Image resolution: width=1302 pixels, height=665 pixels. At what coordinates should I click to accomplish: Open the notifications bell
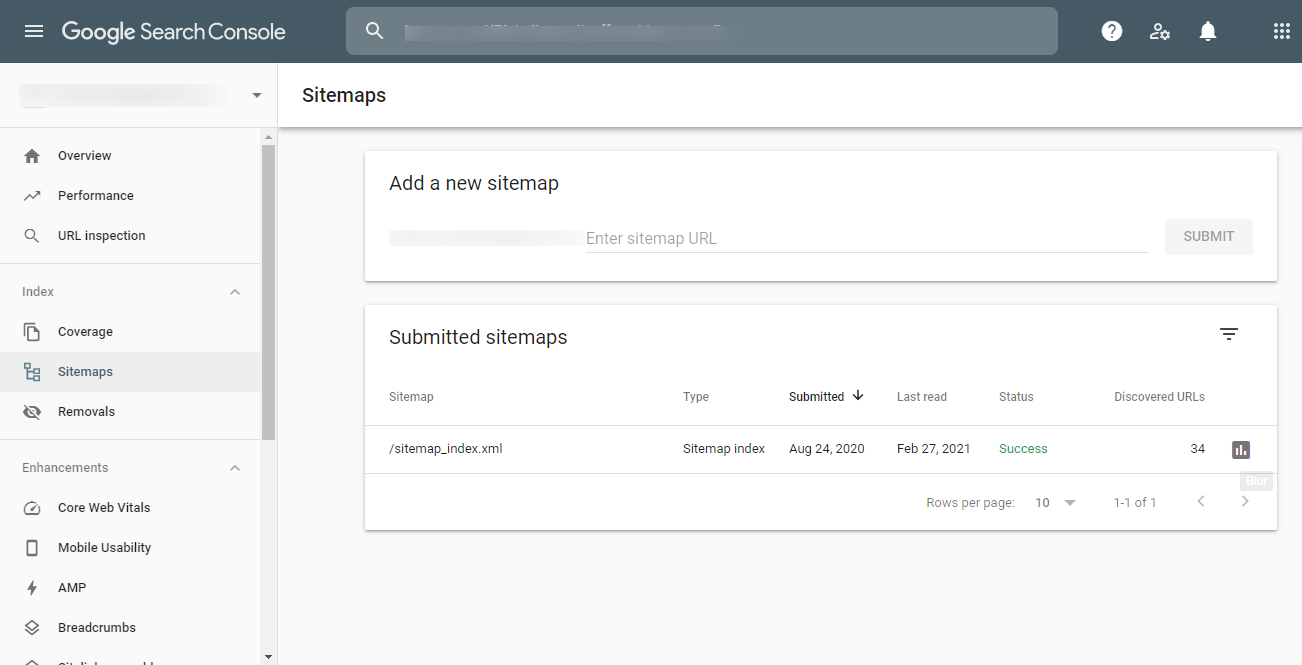pyautogui.click(x=1207, y=30)
